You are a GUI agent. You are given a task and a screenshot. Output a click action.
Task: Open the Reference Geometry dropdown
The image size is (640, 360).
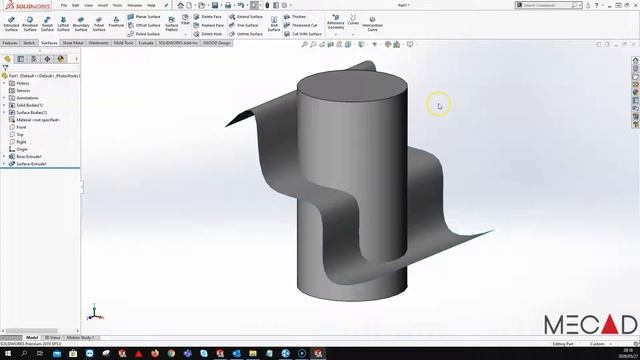(x=336, y=24)
